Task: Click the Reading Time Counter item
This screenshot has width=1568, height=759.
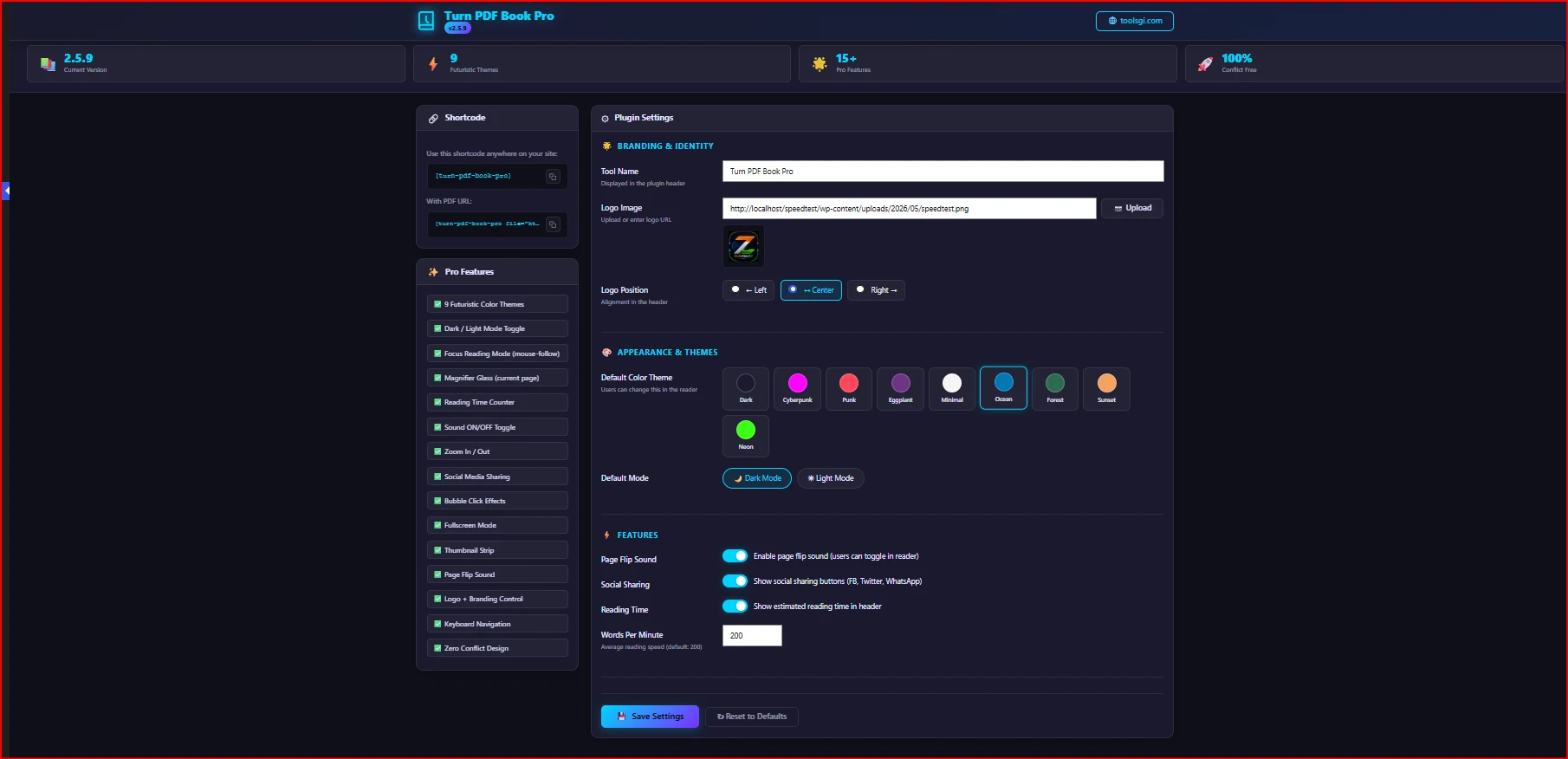Action: [x=497, y=402]
